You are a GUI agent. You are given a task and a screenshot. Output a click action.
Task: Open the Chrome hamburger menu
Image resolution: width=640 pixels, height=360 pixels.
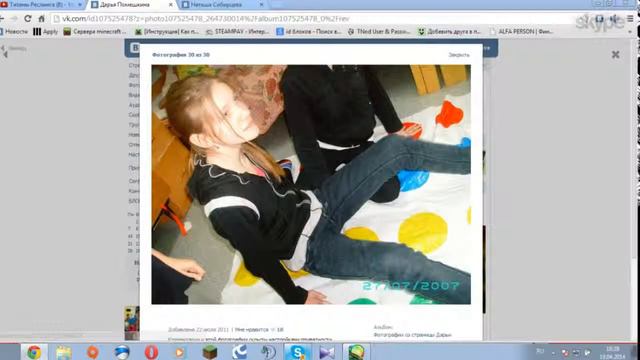click(x=630, y=18)
